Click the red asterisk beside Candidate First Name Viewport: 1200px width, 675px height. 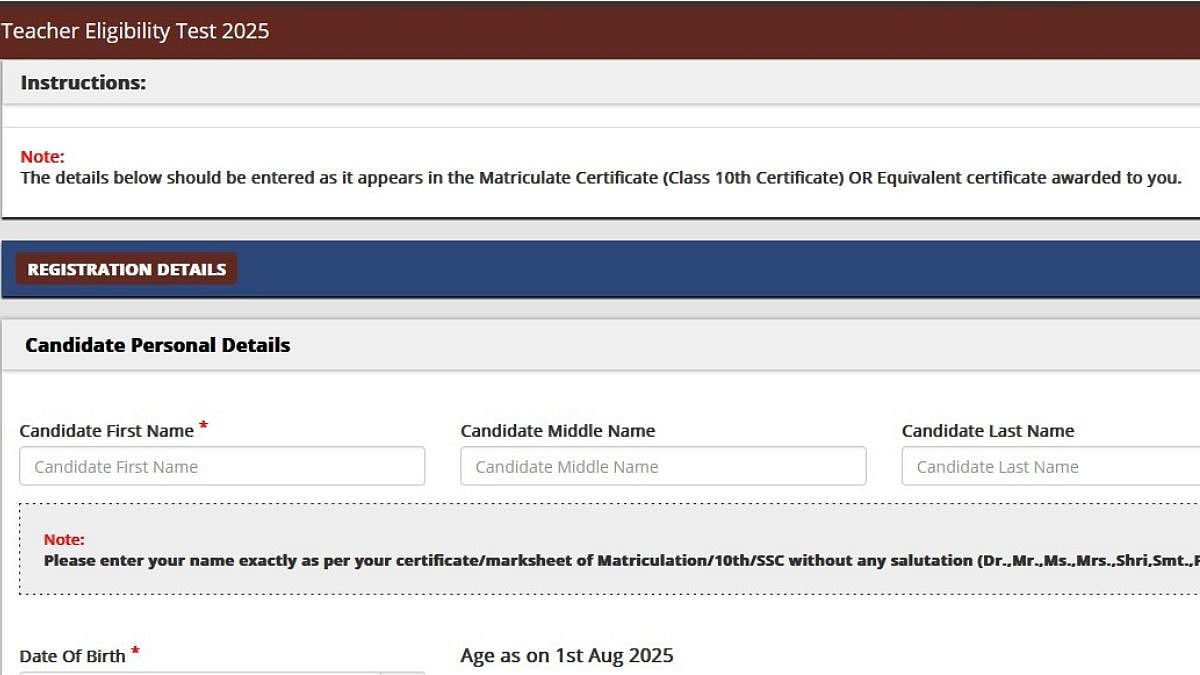pos(203,426)
